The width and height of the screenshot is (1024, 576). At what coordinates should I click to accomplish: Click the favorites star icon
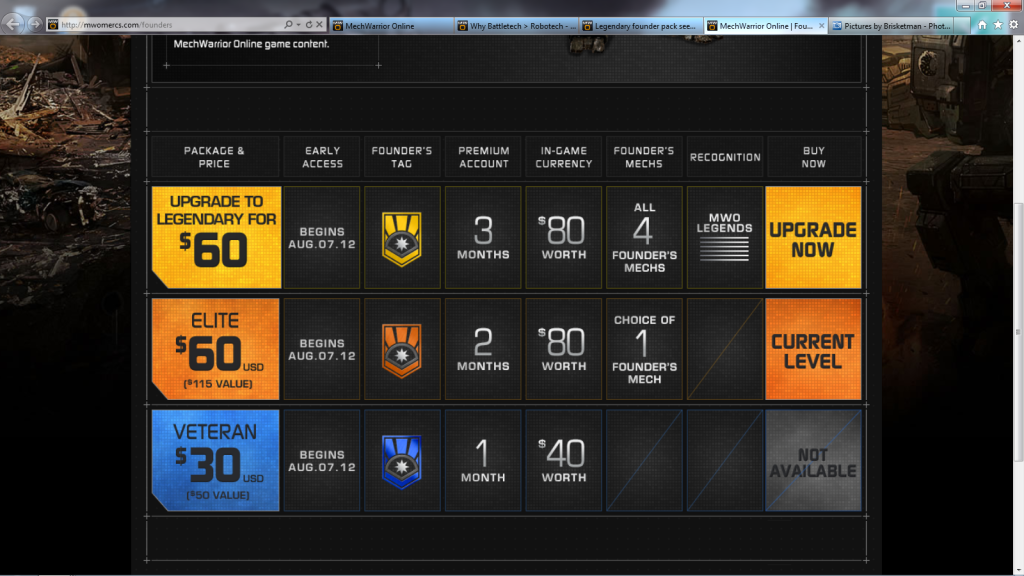coord(998,24)
